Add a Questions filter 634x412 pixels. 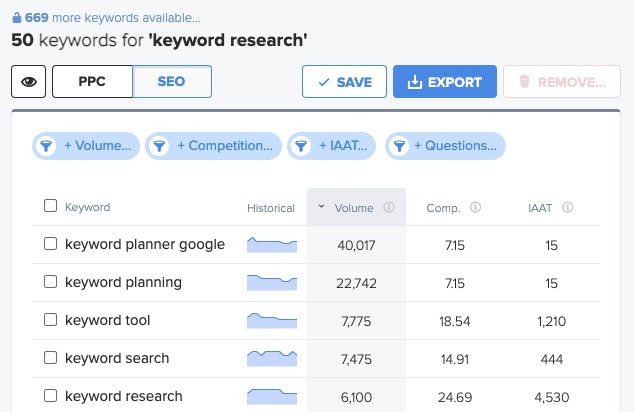click(446, 146)
